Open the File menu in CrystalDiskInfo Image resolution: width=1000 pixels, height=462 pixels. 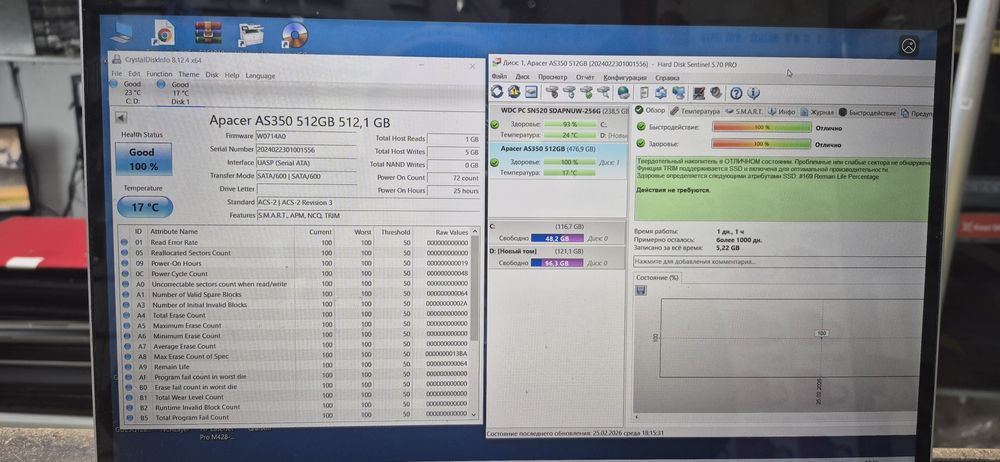point(116,74)
